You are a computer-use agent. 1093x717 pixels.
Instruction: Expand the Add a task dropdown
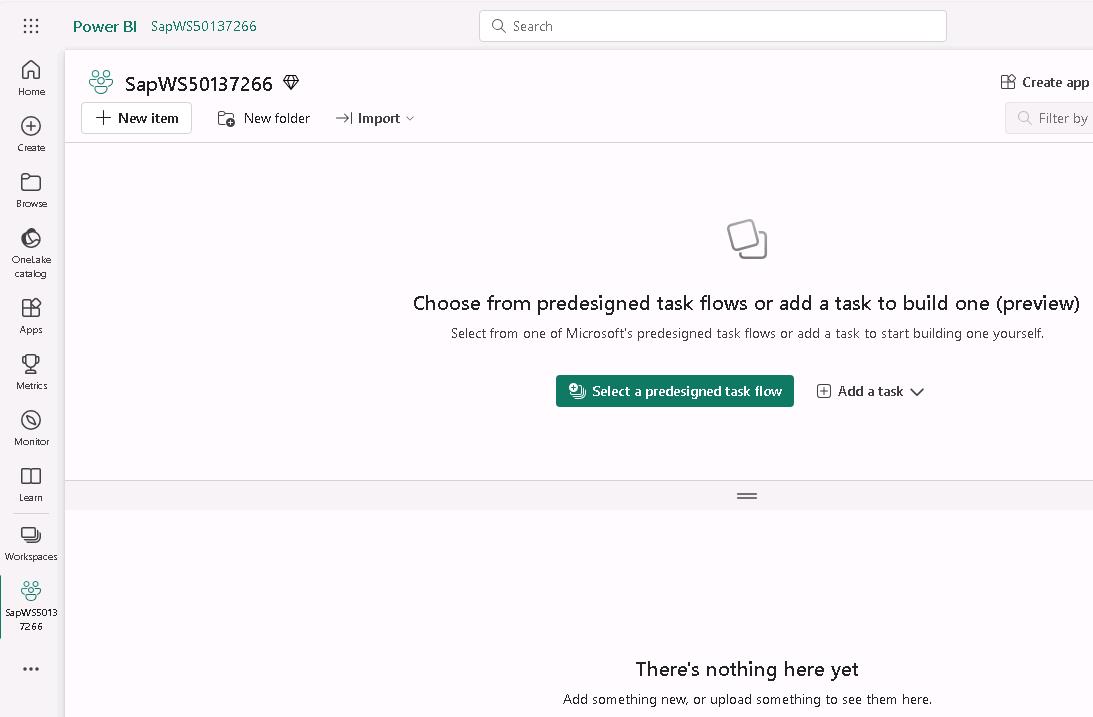point(871,392)
